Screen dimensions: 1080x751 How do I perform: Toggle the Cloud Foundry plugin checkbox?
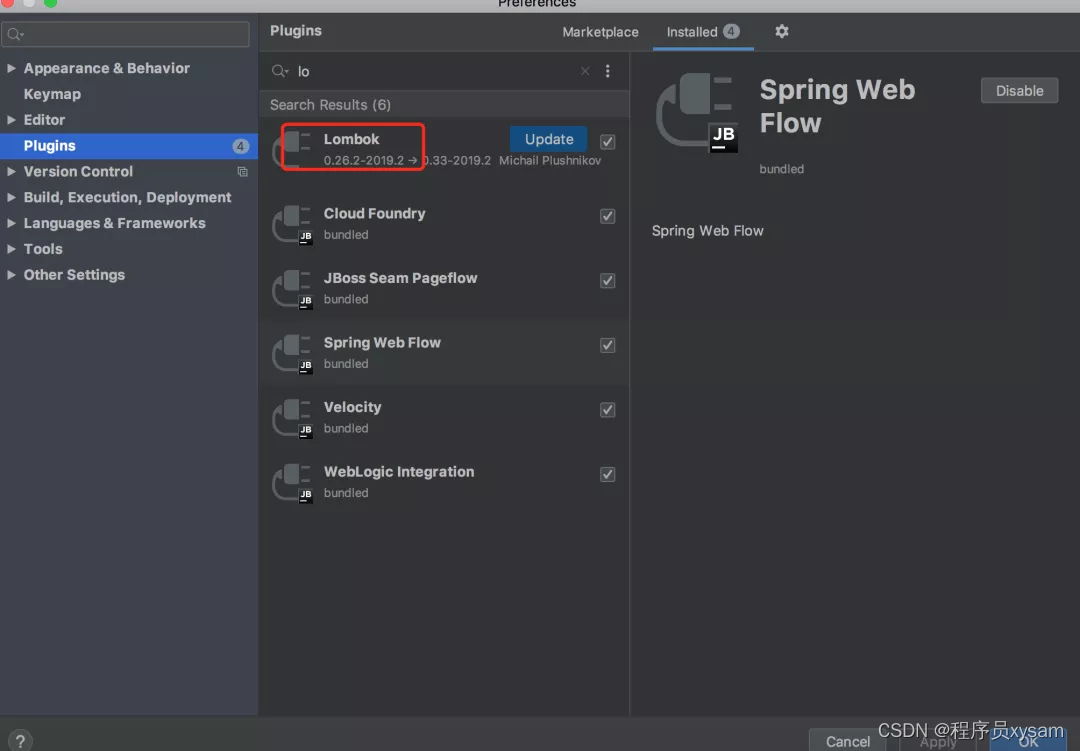pos(608,216)
